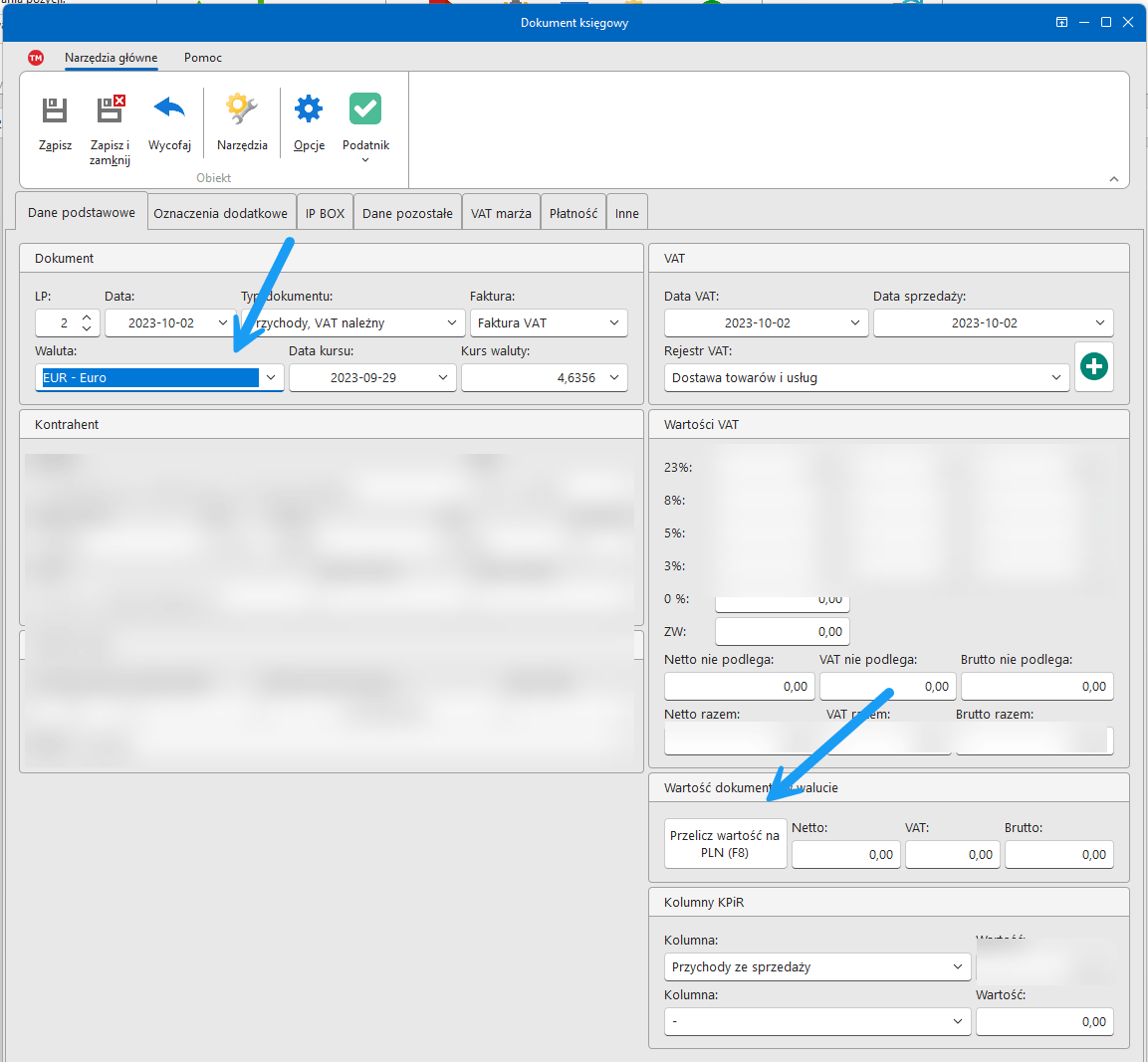Screen dimensions: 1148x1062
Task: Click the red TM application logo
Action: [x=36, y=58]
